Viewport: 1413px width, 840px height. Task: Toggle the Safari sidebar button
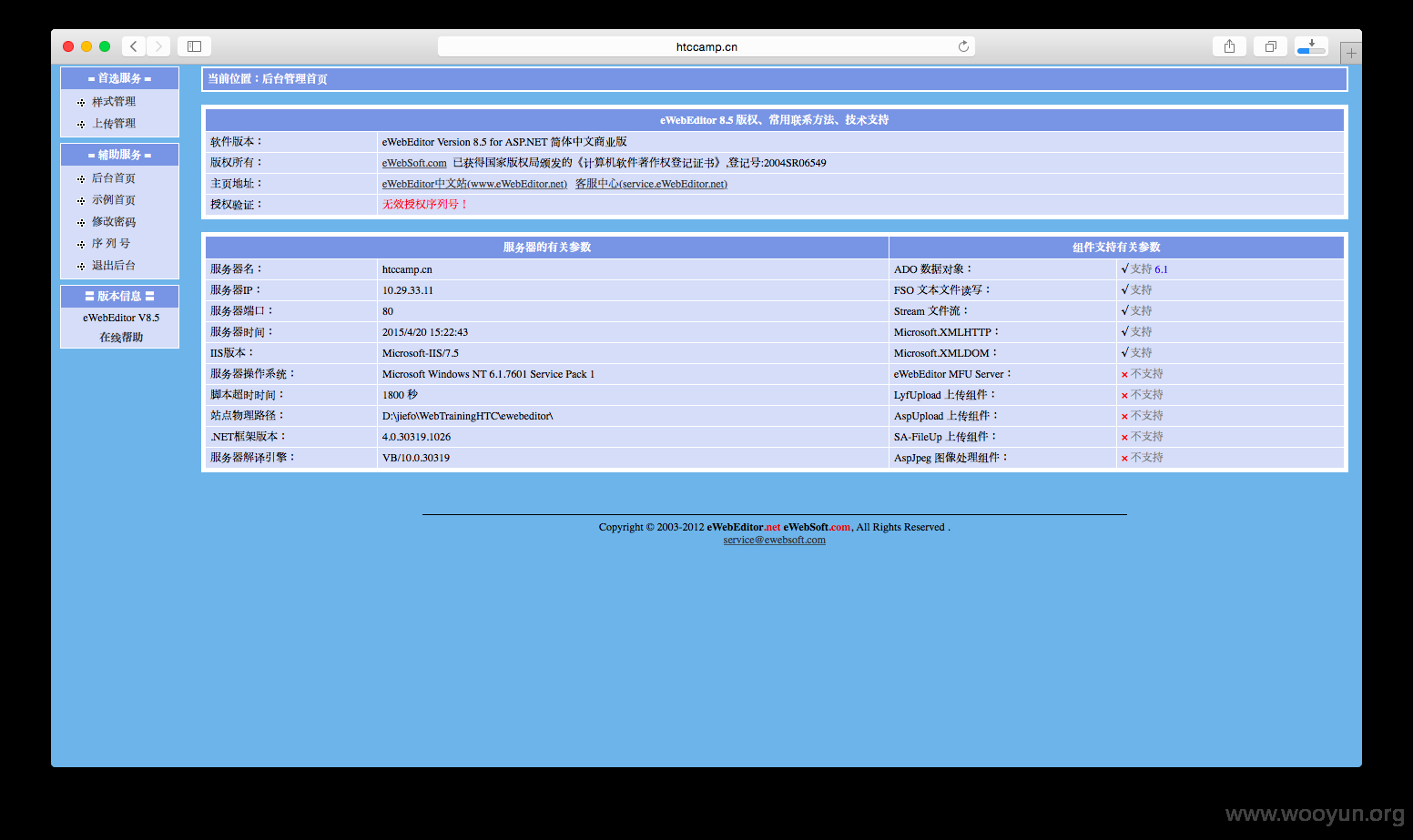[x=194, y=46]
